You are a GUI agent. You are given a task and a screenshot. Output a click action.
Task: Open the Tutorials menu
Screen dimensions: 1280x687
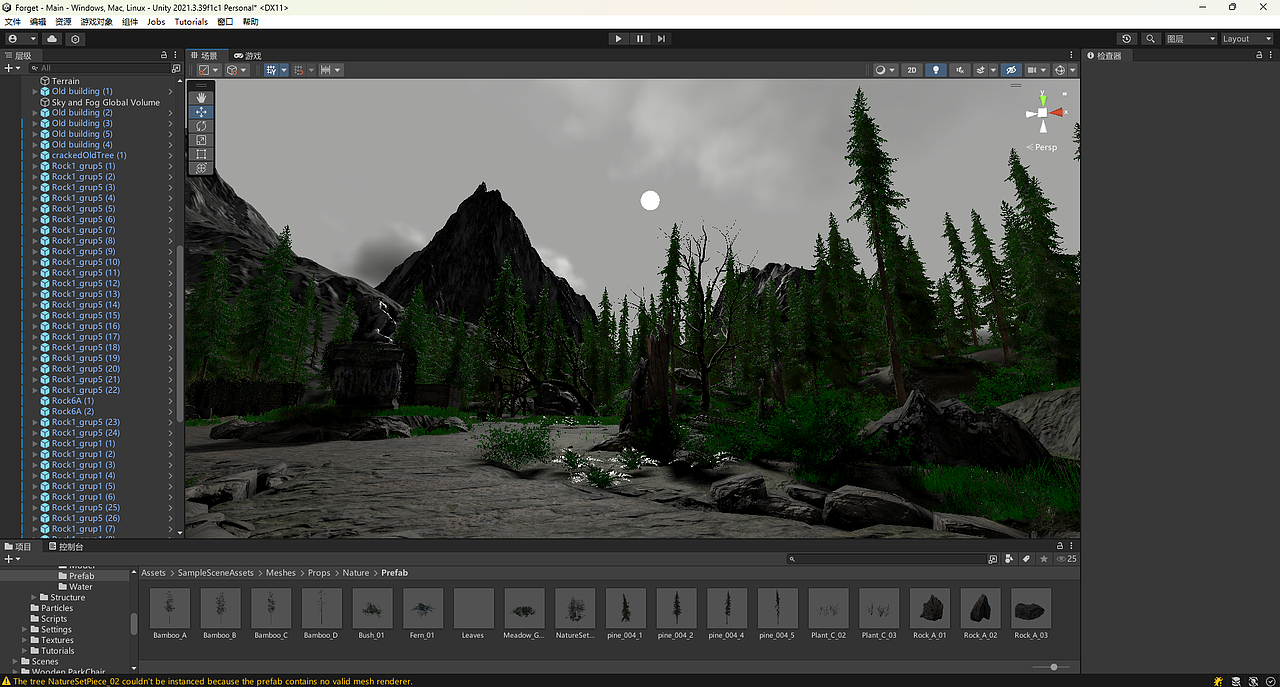point(191,21)
